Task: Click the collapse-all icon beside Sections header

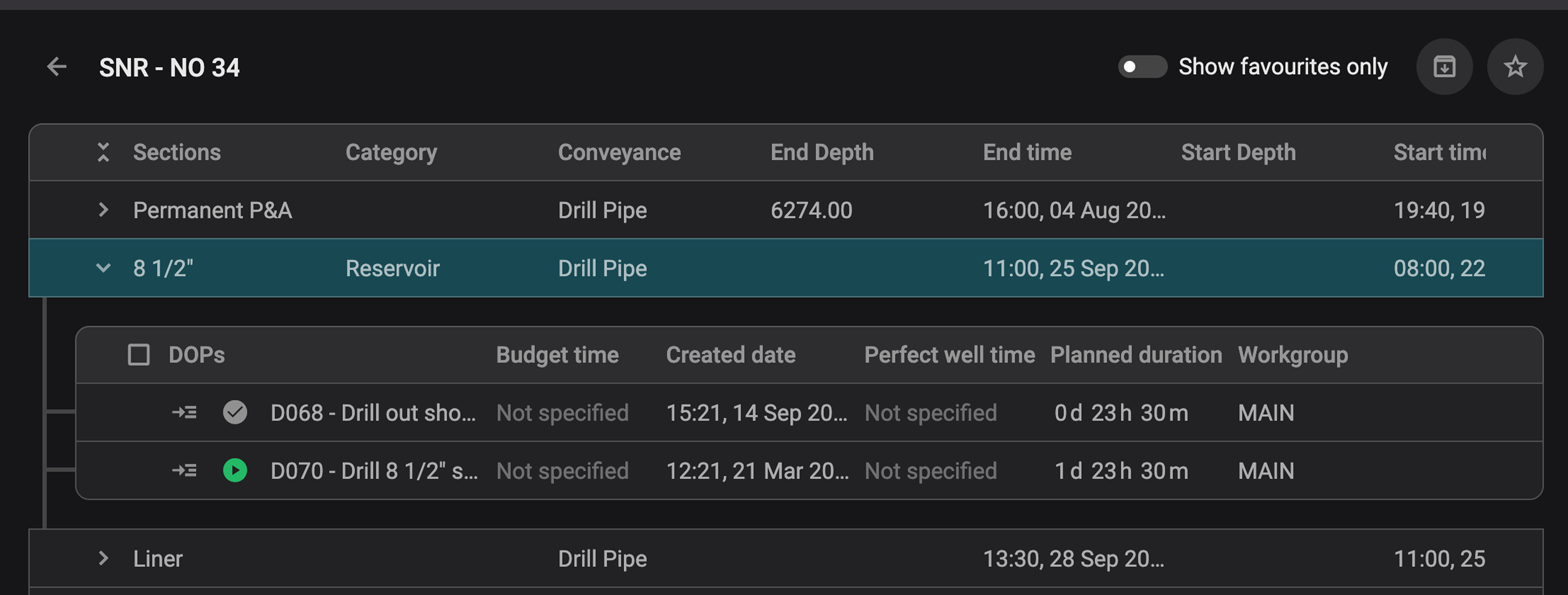Action: click(x=103, y=152)
